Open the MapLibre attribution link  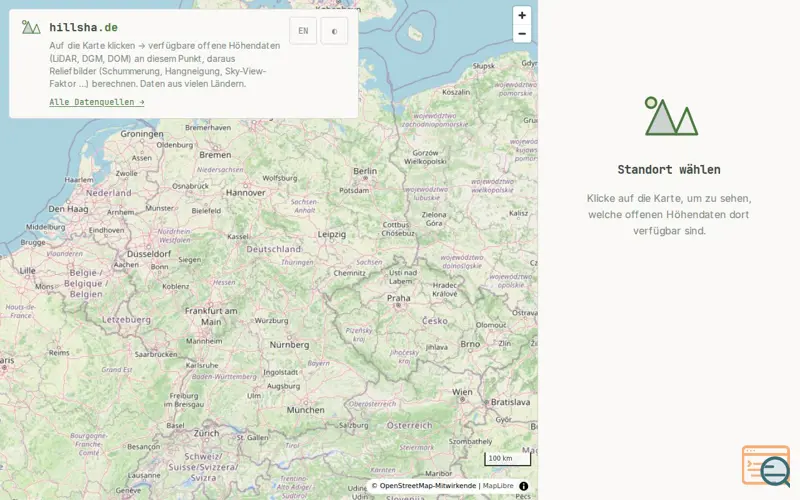coord(498,486)
